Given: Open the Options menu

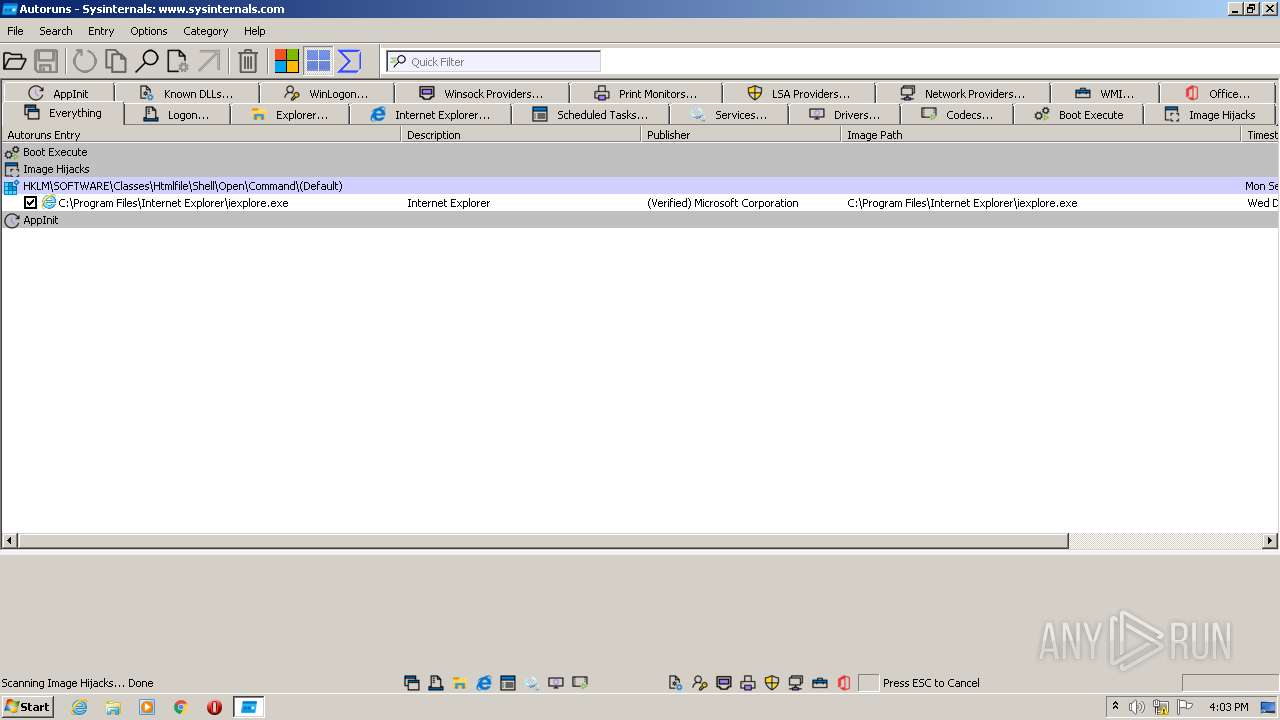Looking at the screenshot, I should pos(149,31).
